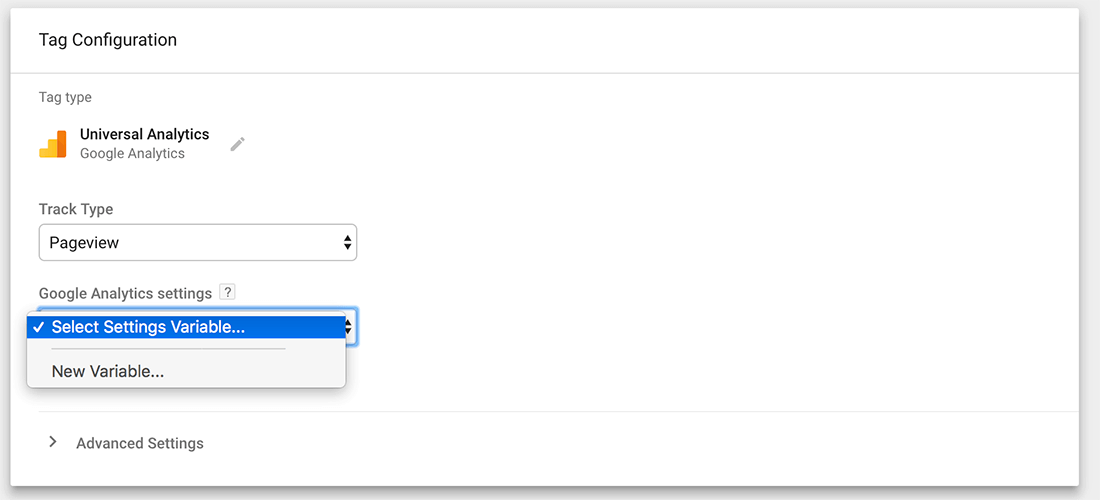Click the checkmark beside Select Settings Variable
The width and height of the screenshot is (1100, 500).
click(x=38, y=327)
